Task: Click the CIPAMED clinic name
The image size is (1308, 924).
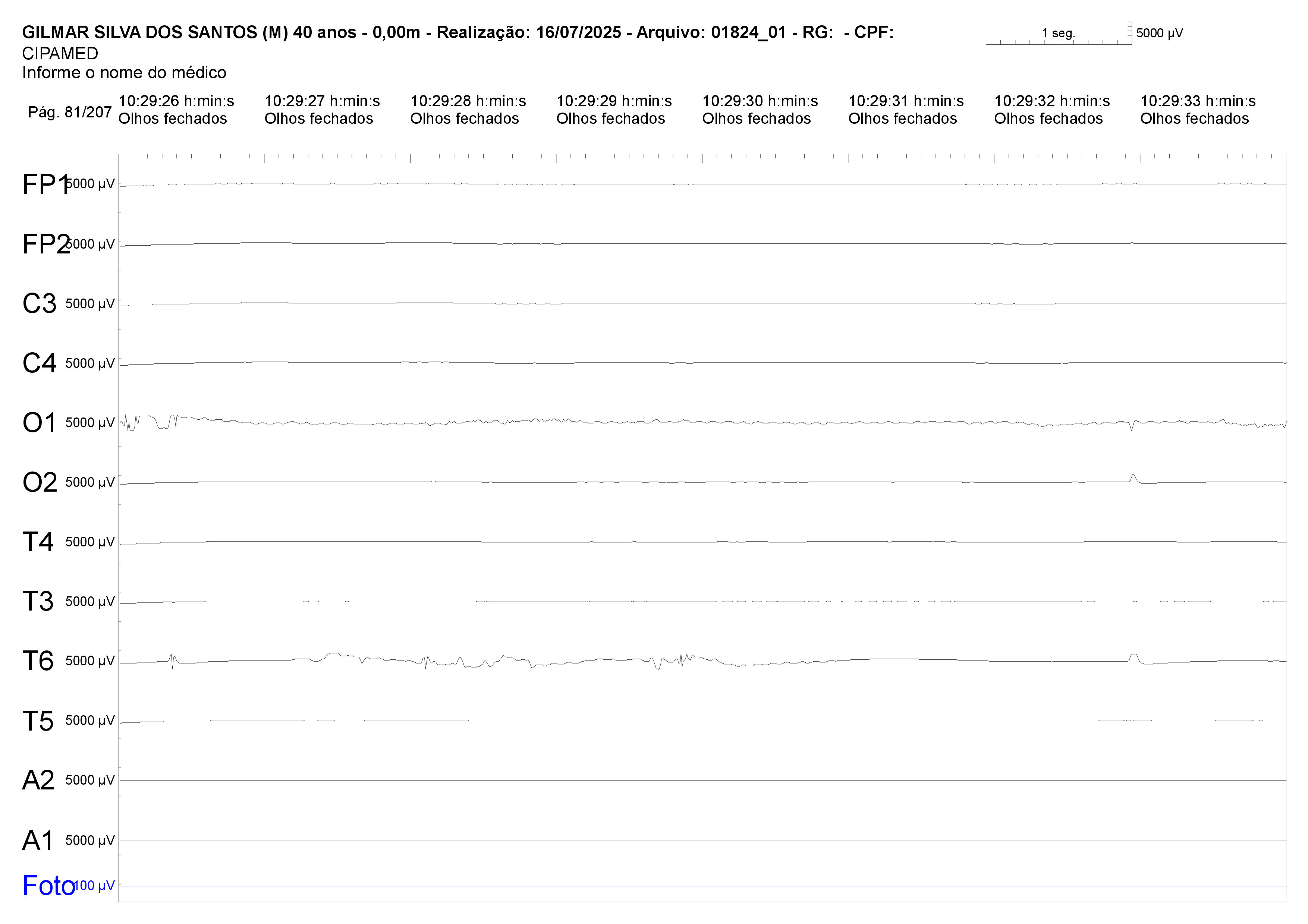Action: 60,54
